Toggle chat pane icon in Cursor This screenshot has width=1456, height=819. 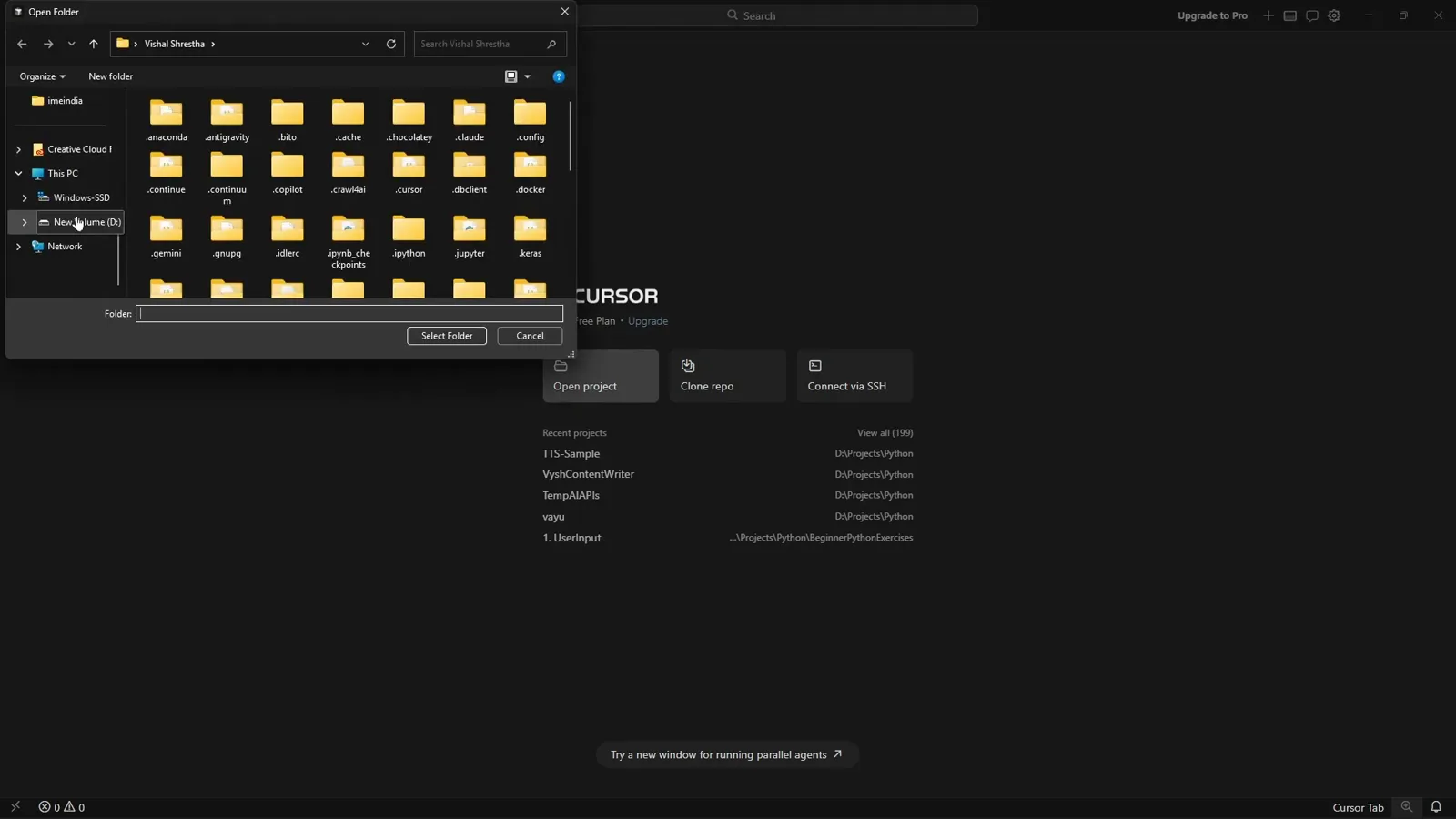coord(1311,15)
